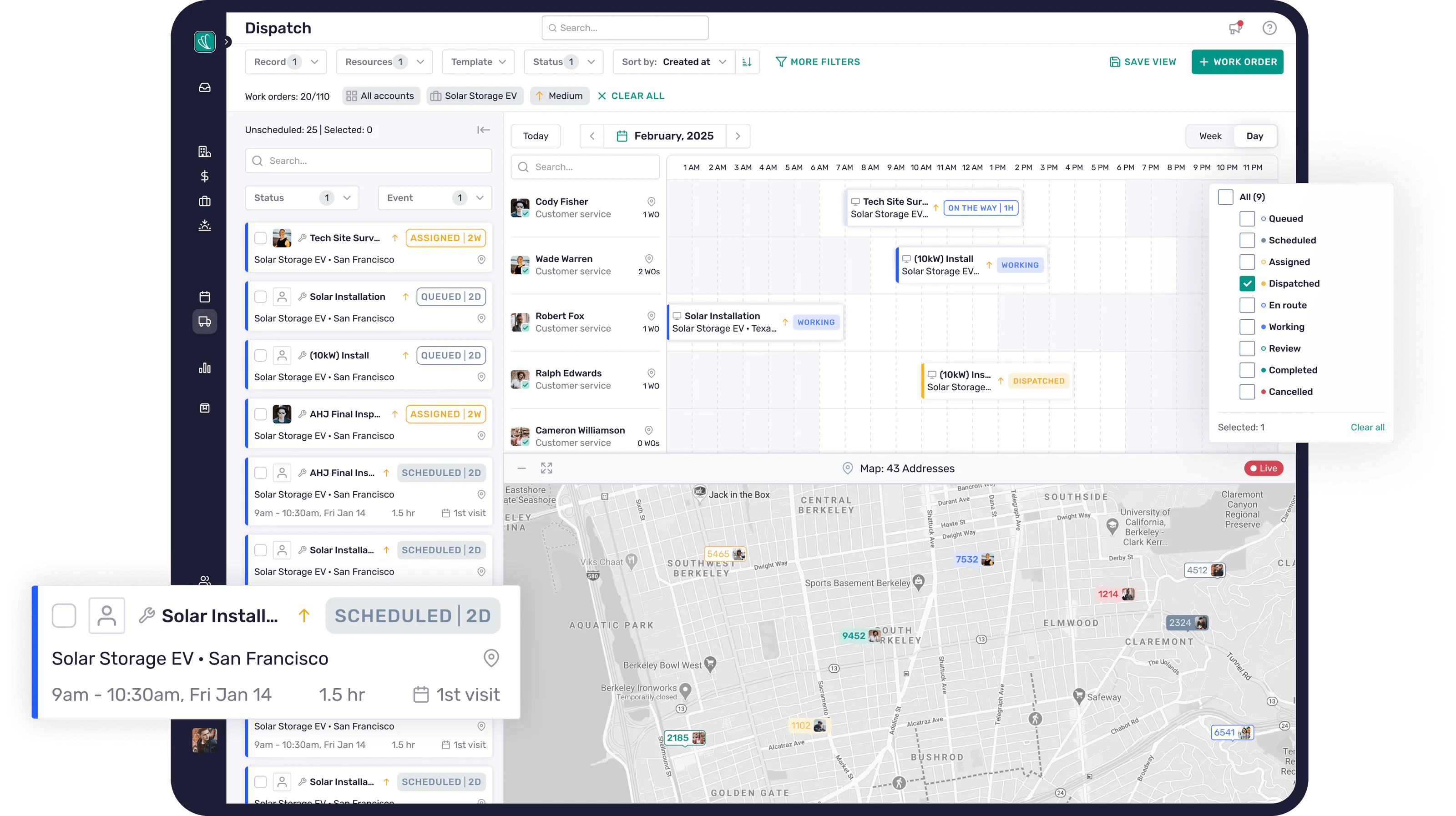Click Clear all in status panel
This screenshot has height=816, width=1456.
point(1367,428)
